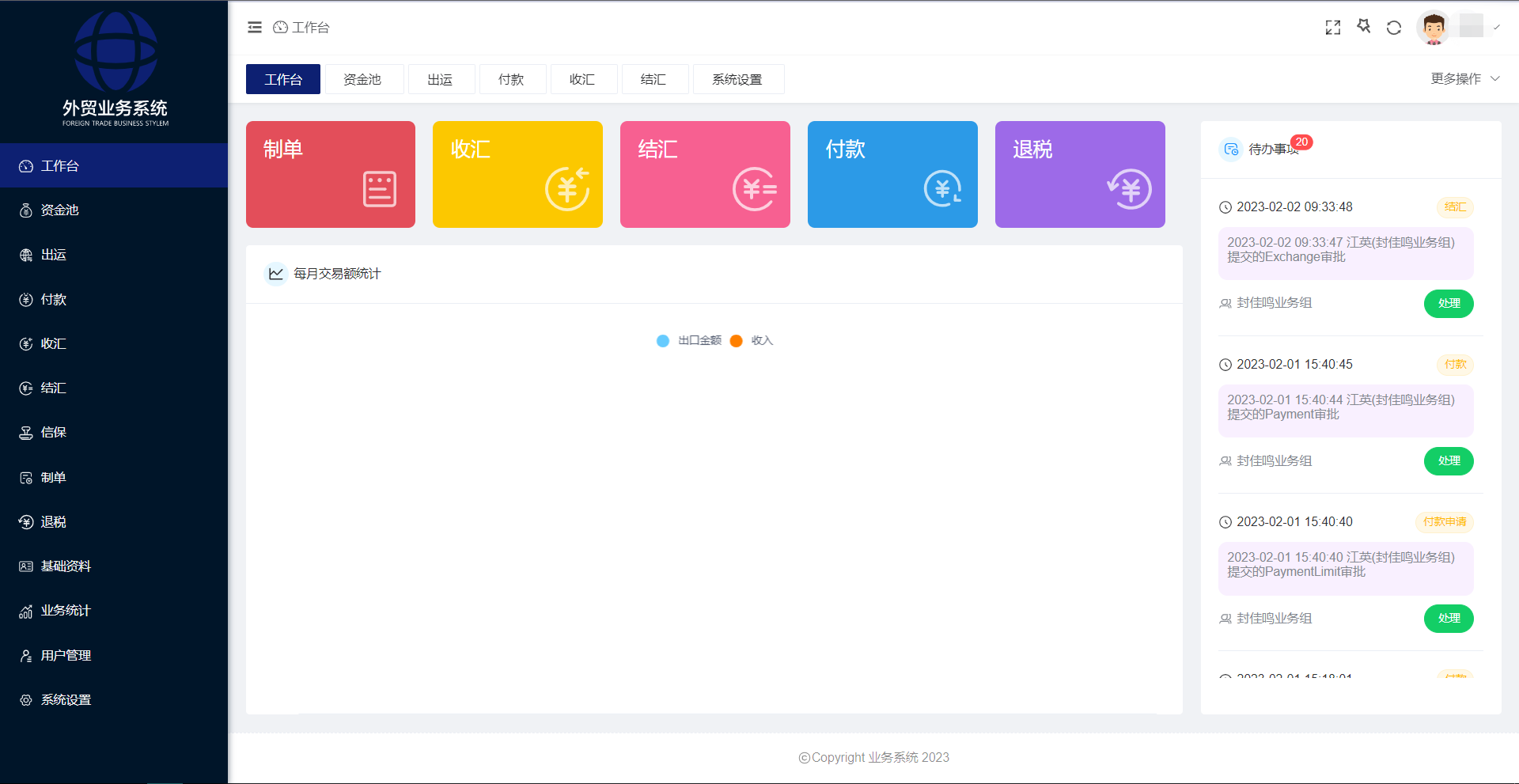Click the yen icon on purple 退税 card
Viewport: 1519px width, 784px height.
point(1129,188)
